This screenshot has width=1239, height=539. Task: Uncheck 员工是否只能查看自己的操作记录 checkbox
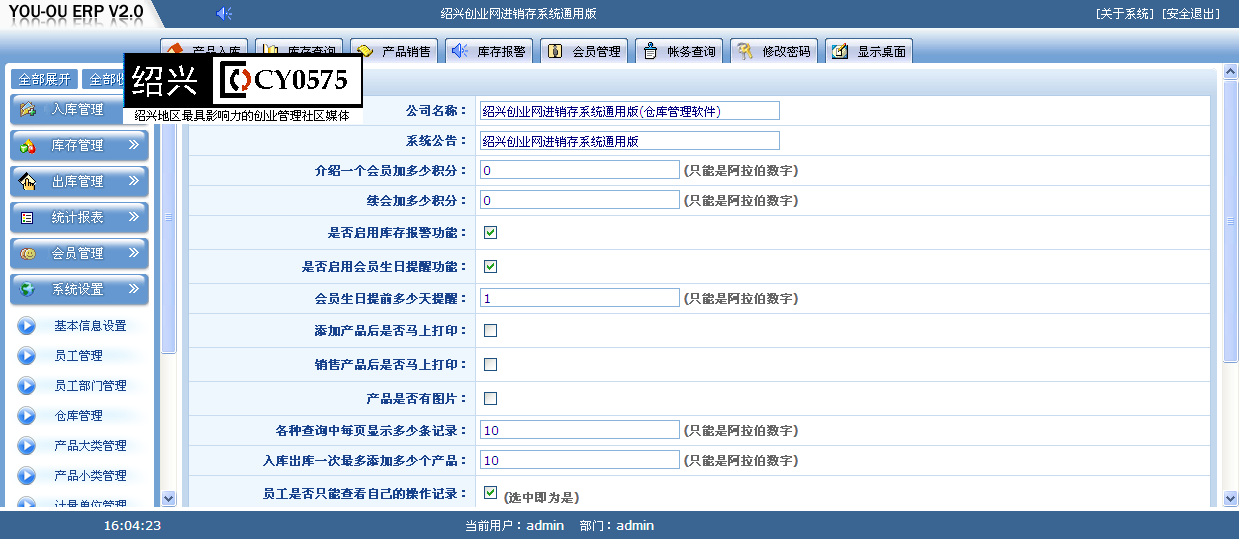[x=490, y=492]
